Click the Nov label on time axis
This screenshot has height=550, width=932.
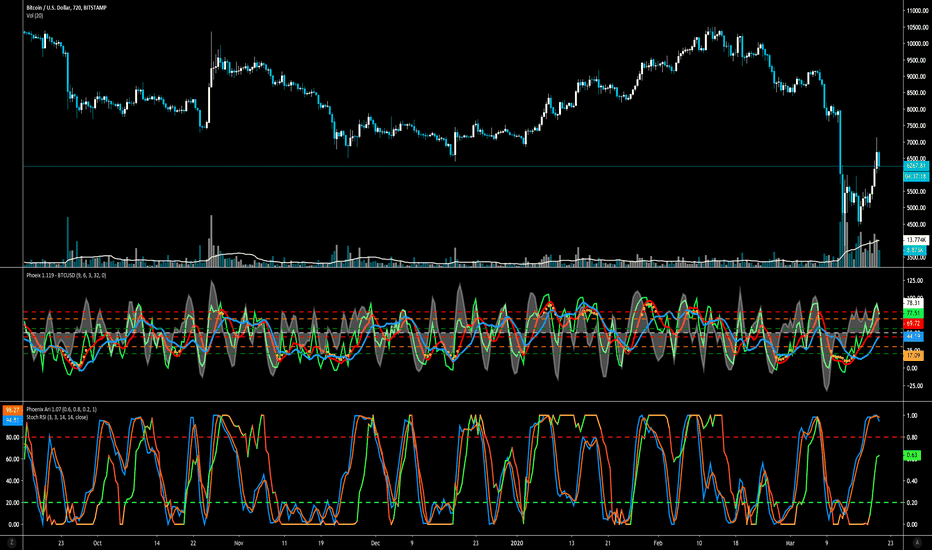(238, 543)
